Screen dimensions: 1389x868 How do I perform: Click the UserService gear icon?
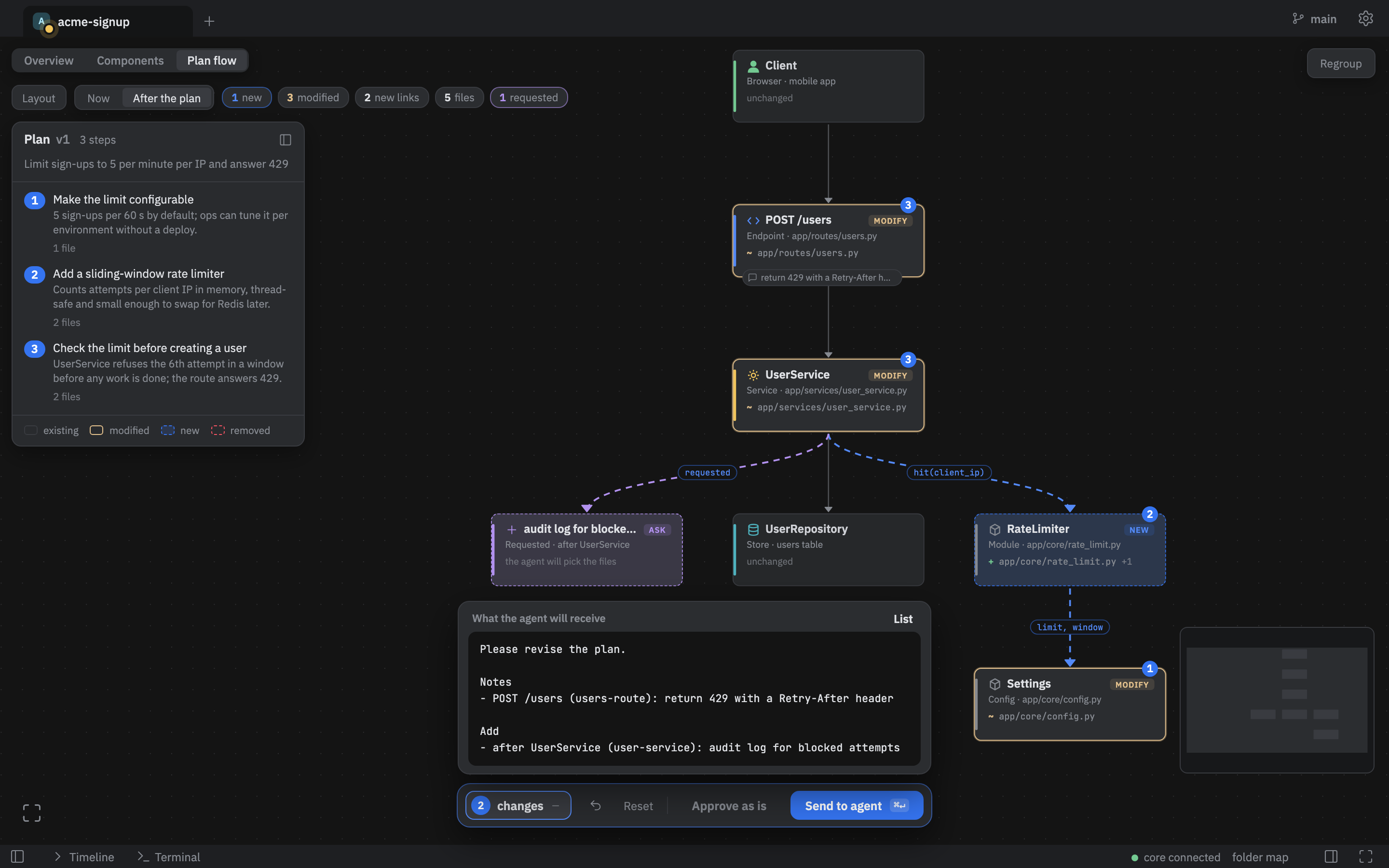(753, 375)
